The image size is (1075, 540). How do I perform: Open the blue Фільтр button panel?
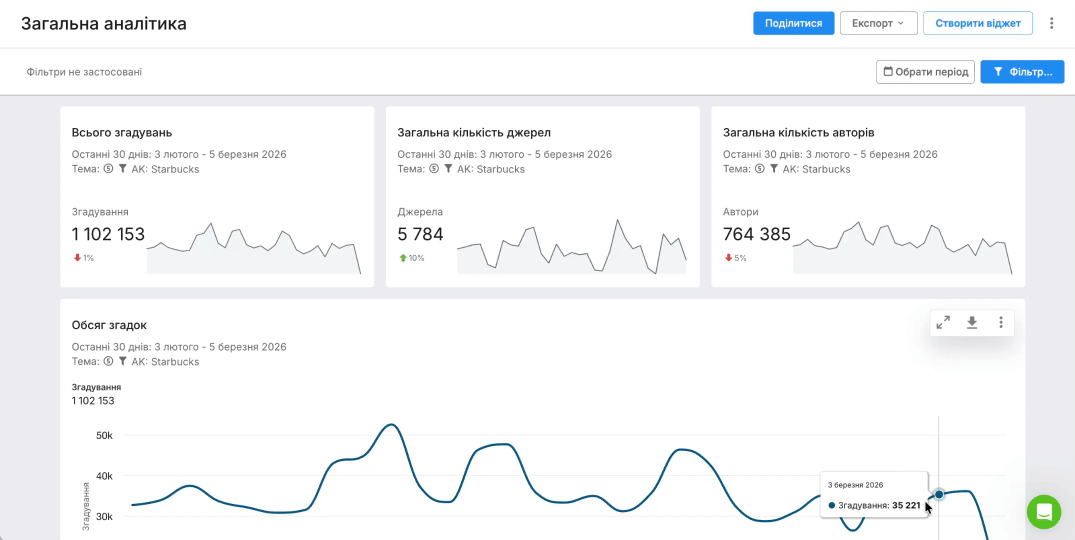[x=1022, y=72]
